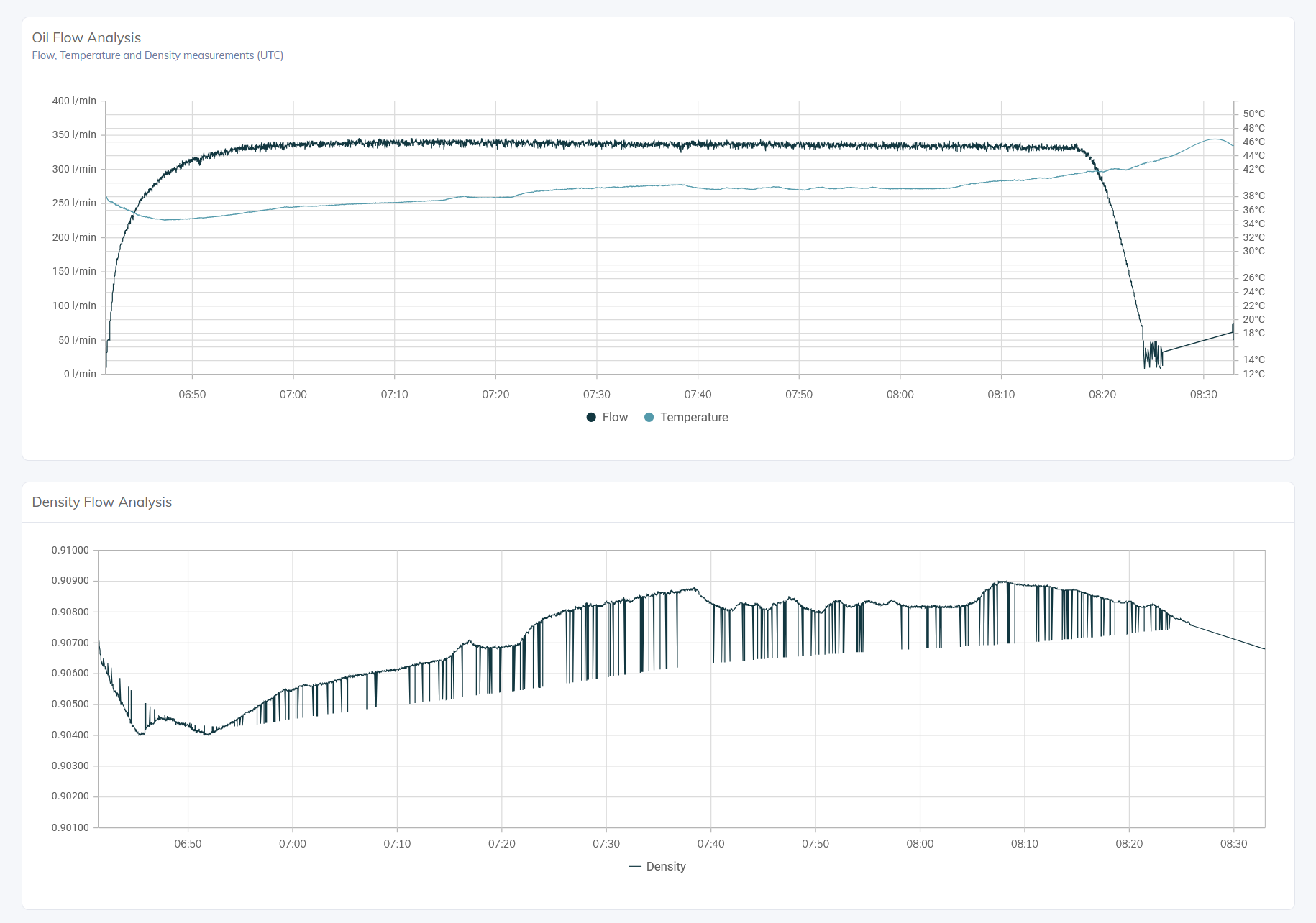Click the 350 l/min axis label

[74, 134]
